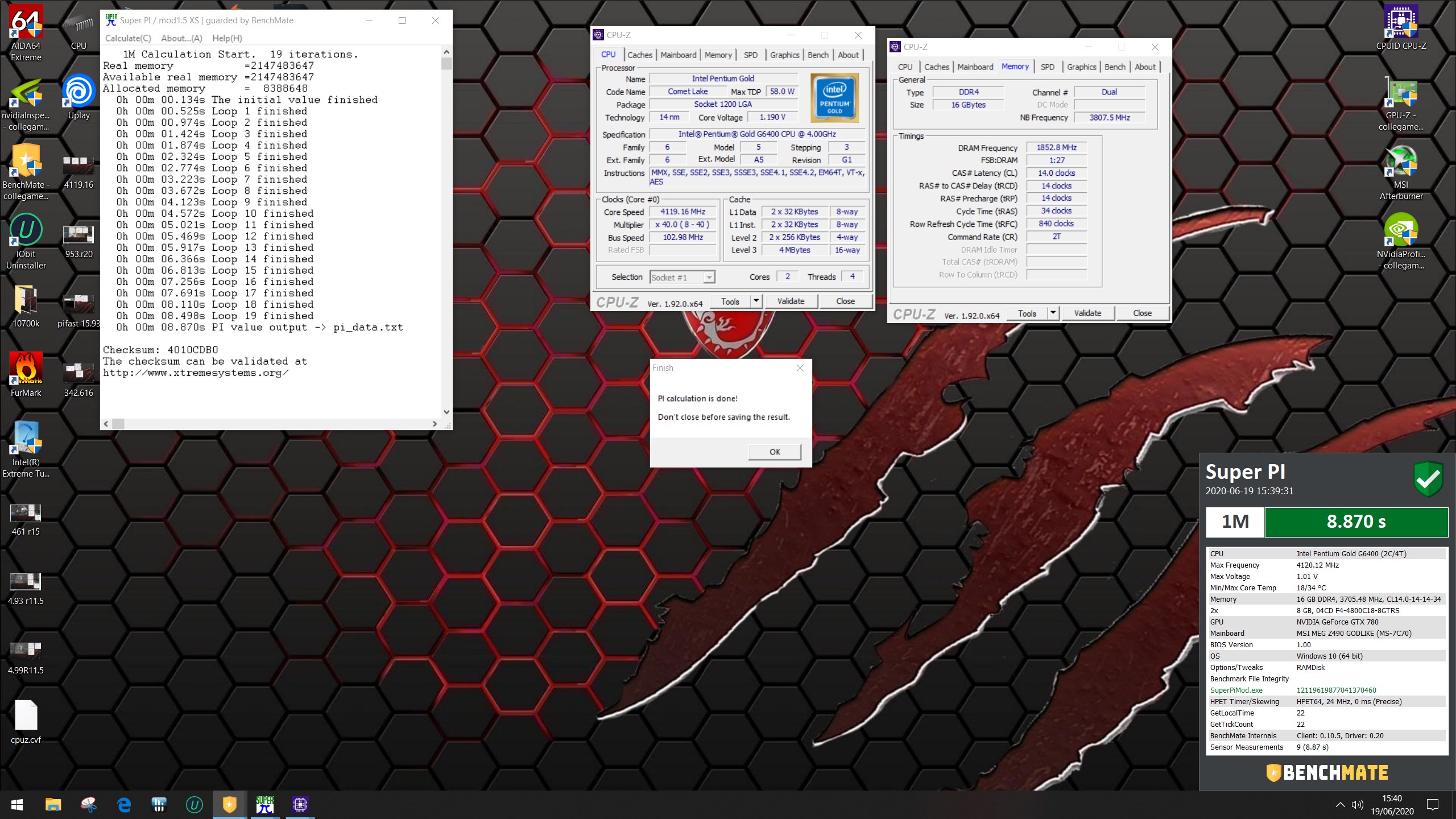Select Graphics tab in first CPU-Z window
This screenshot has width=1456, height=819.
[x=785, y=55]
